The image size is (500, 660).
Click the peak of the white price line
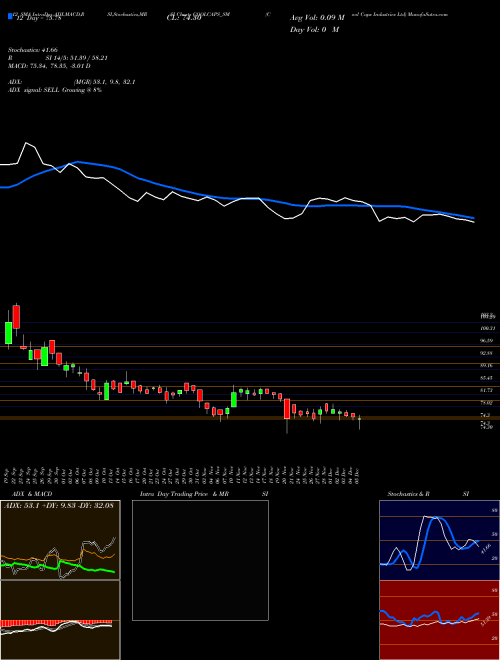click(27, 143)
